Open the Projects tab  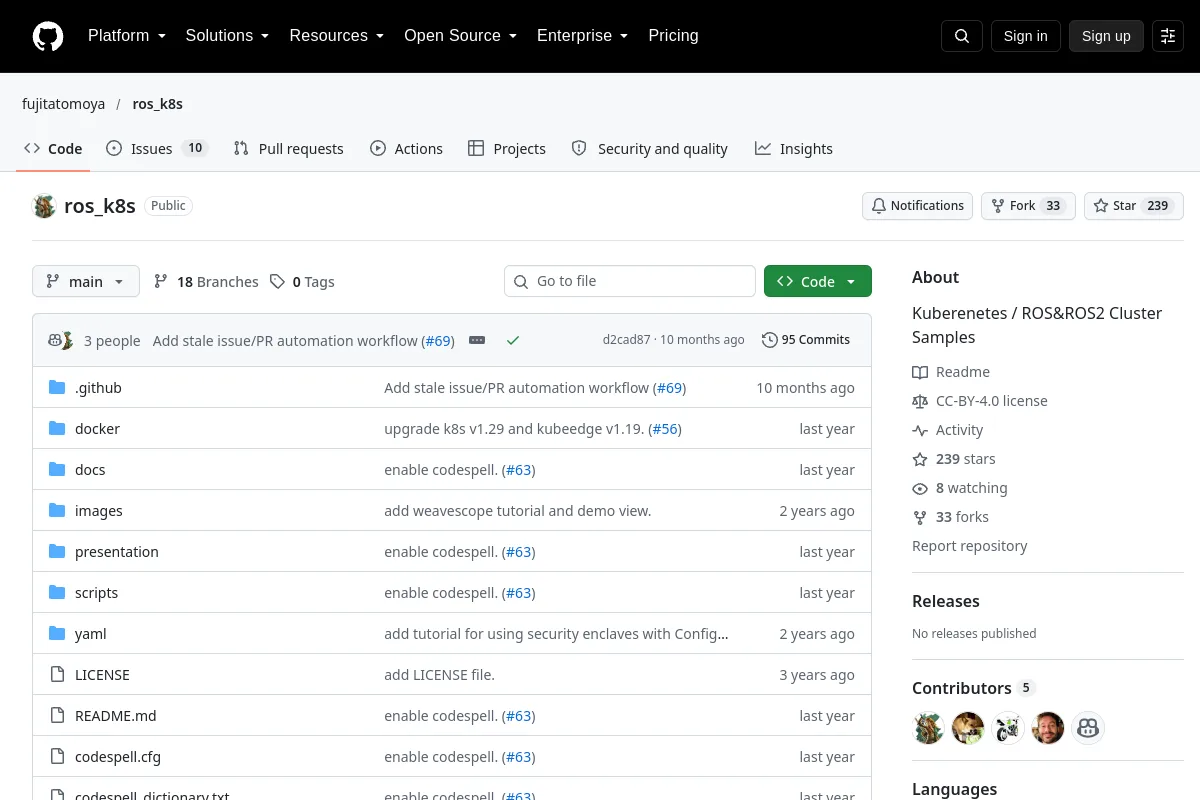pos(507,149)
